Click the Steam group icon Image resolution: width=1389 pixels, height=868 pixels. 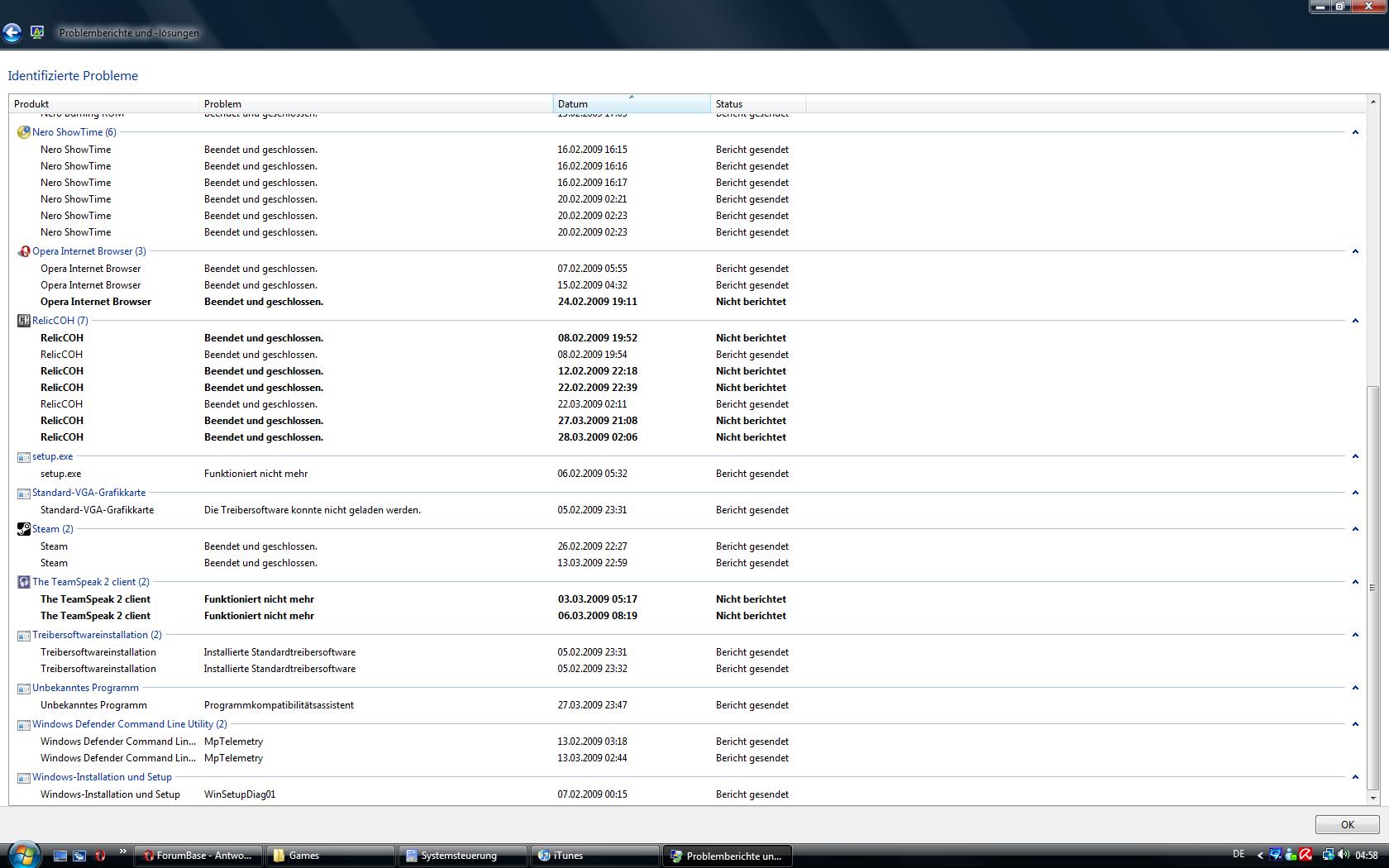[24, 529]
